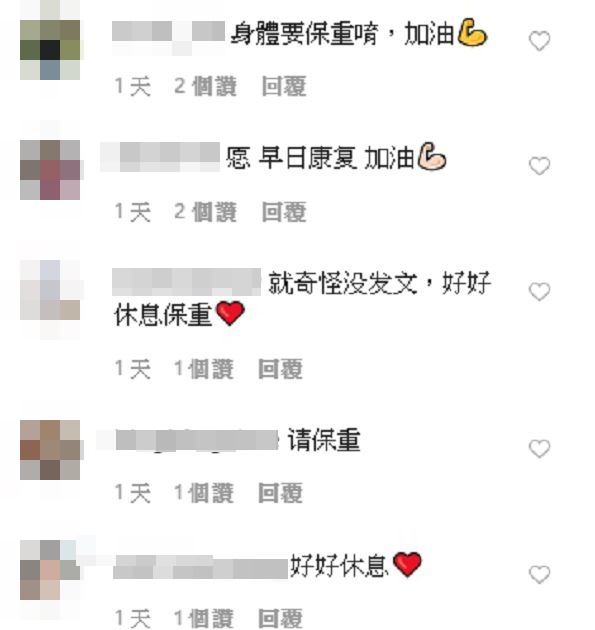Image resolution: width=595 pixels, height=630 pixels.
Task: Open avatar of the 请保重 commenter
Action: [50, 450]
